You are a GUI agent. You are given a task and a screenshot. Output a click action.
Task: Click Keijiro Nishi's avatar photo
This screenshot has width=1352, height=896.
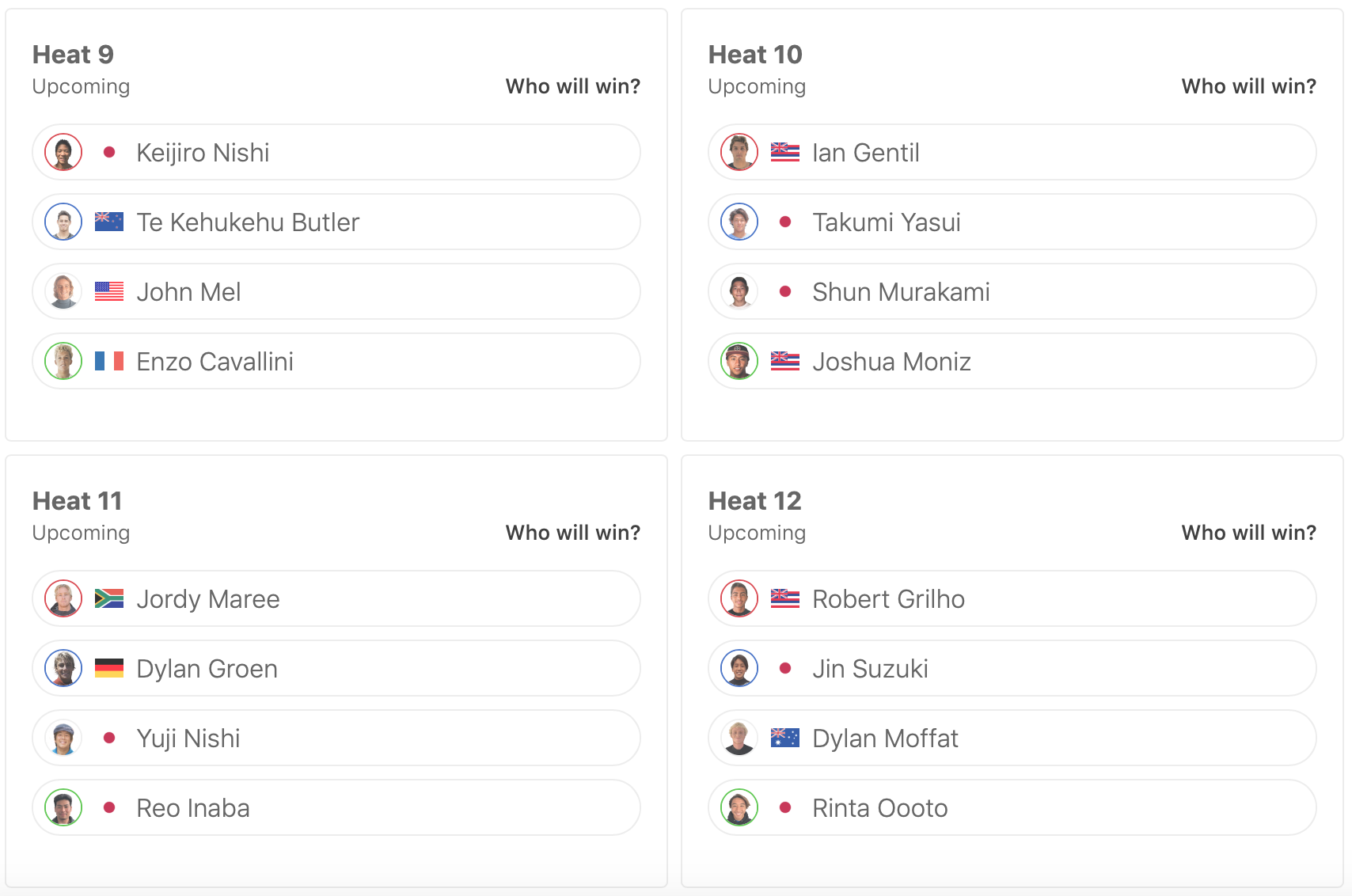(x=63, y=152)
